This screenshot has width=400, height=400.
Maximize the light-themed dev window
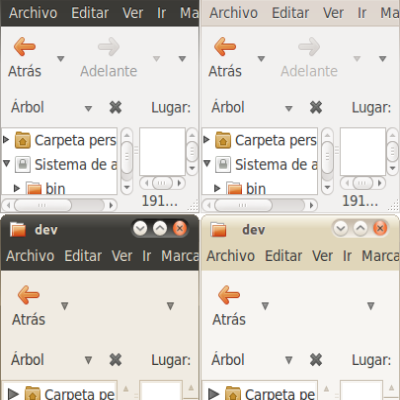click(x=360, y=228)
